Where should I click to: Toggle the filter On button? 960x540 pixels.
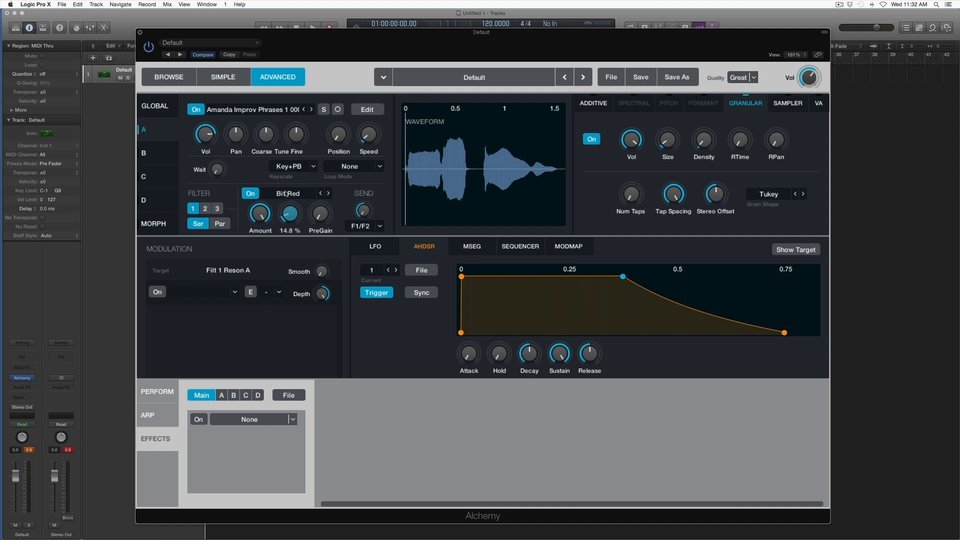pos(250,193)
